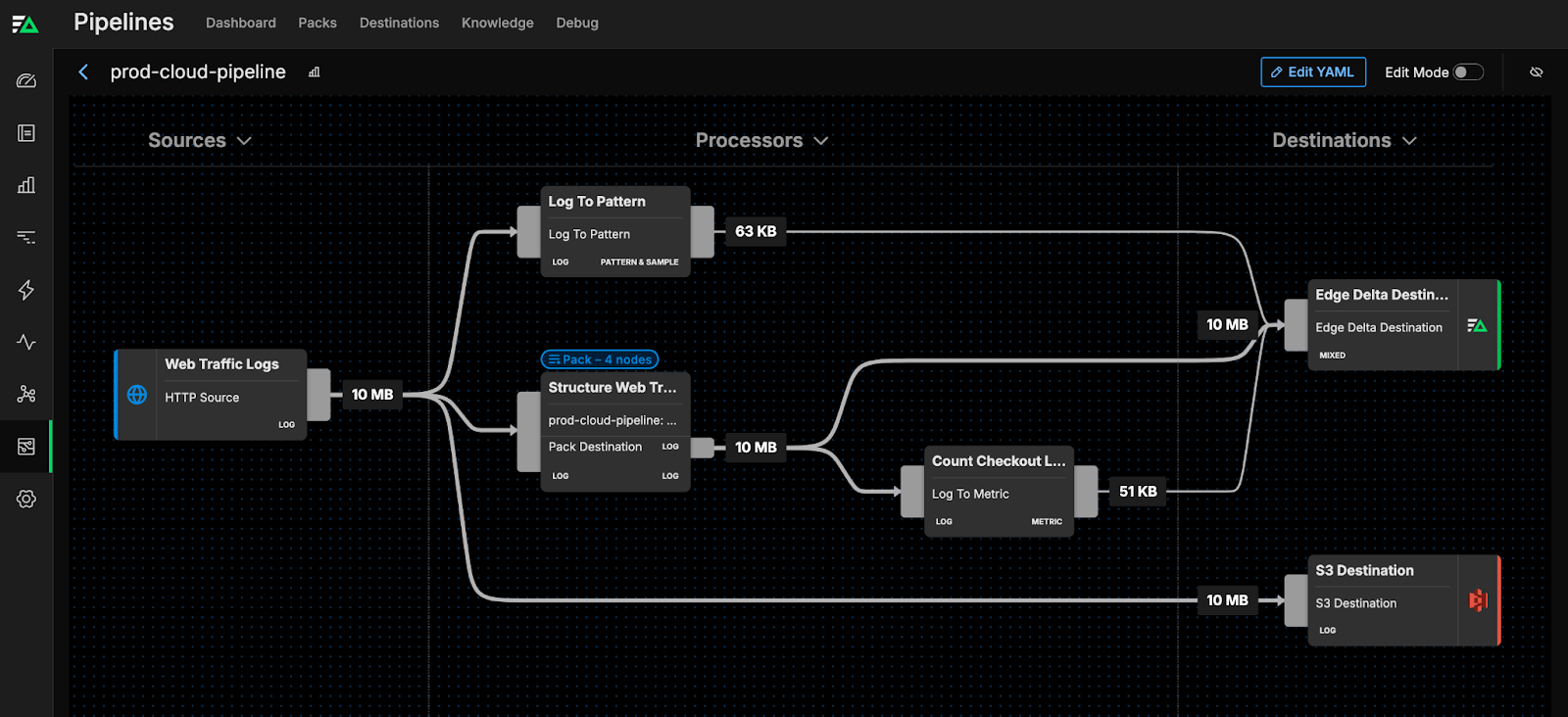Open the Knowledge menu item

(x=497, y=23)
